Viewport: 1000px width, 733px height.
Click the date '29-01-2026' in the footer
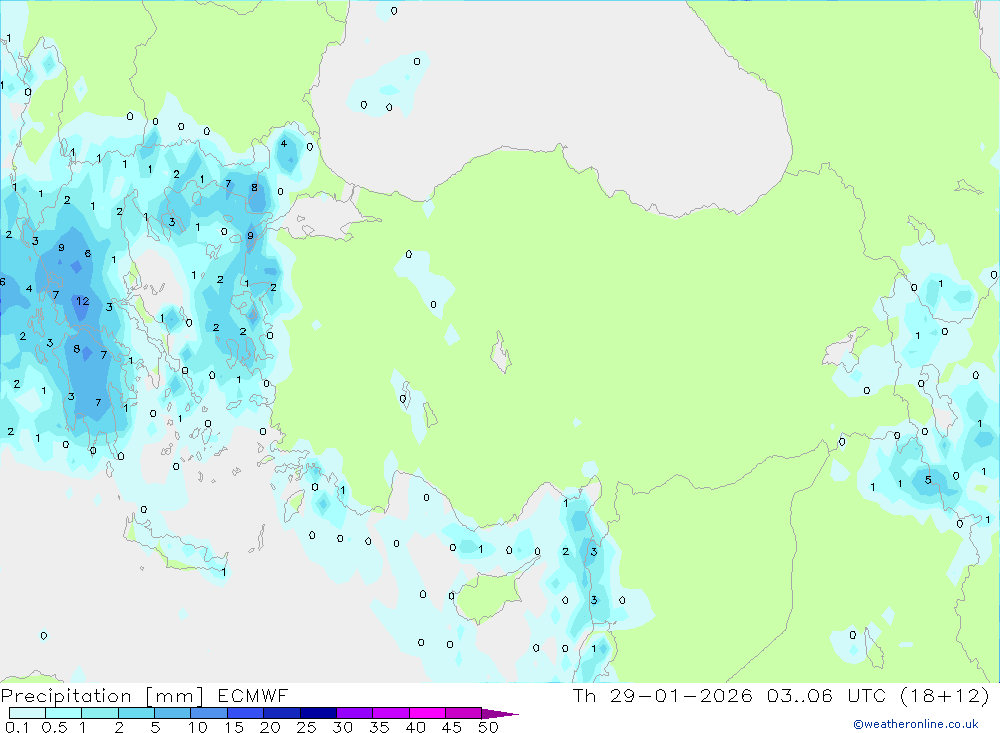(680, 695)
